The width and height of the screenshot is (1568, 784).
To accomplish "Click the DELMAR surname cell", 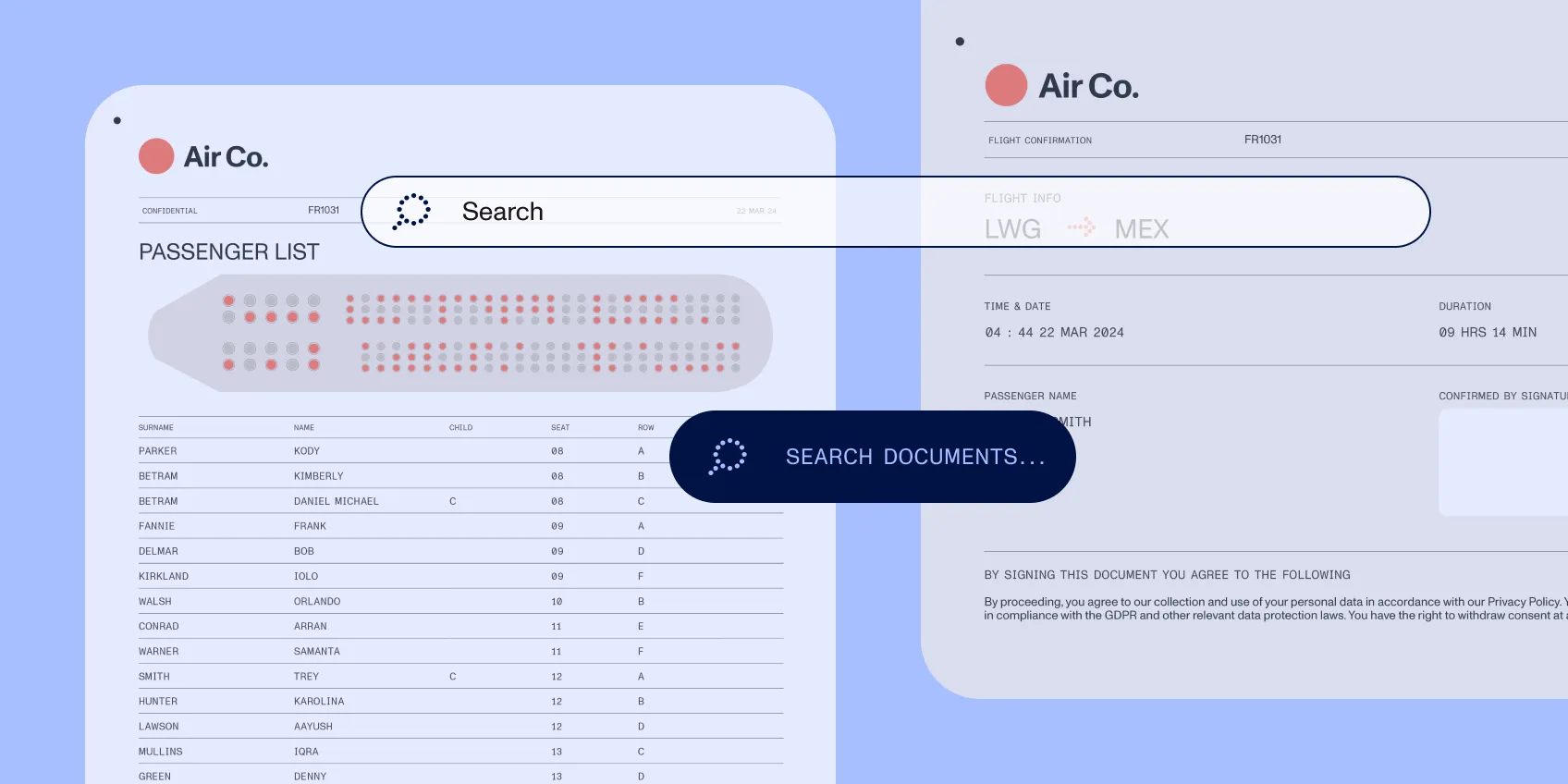I will coord(158,551).
